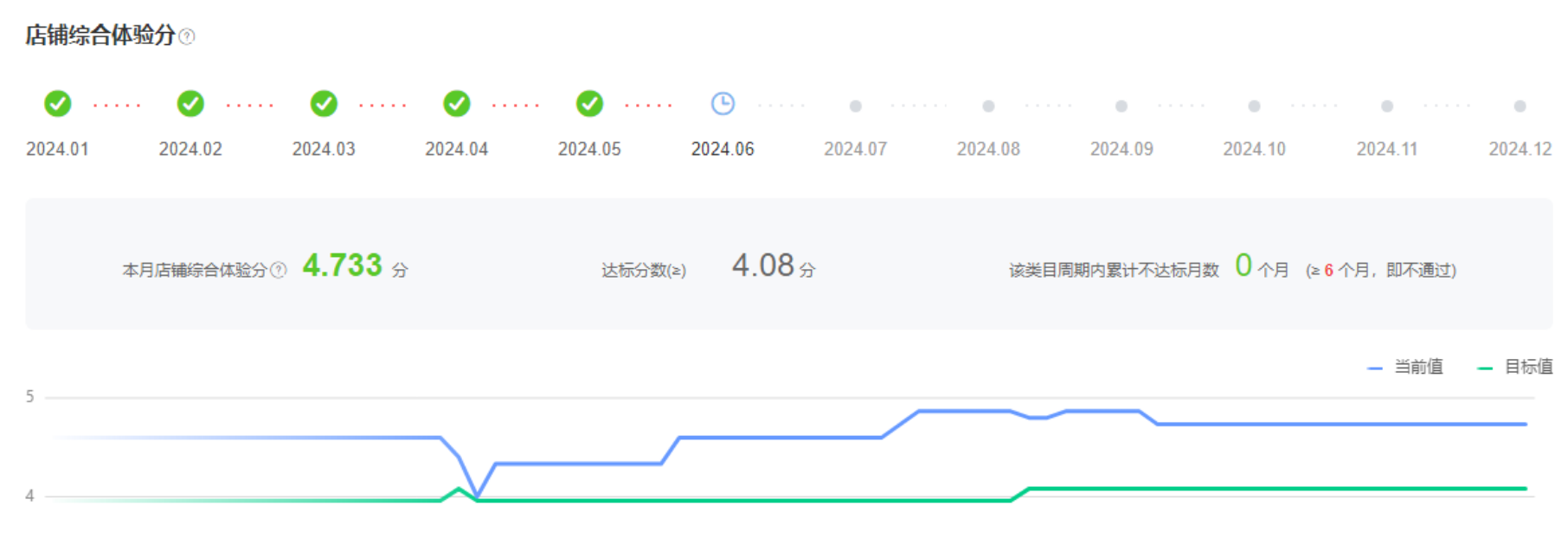Select the green check above 2024.05
Viewport: 1568px width, 538px height.
pyautogui.click(x=589, y=104)
